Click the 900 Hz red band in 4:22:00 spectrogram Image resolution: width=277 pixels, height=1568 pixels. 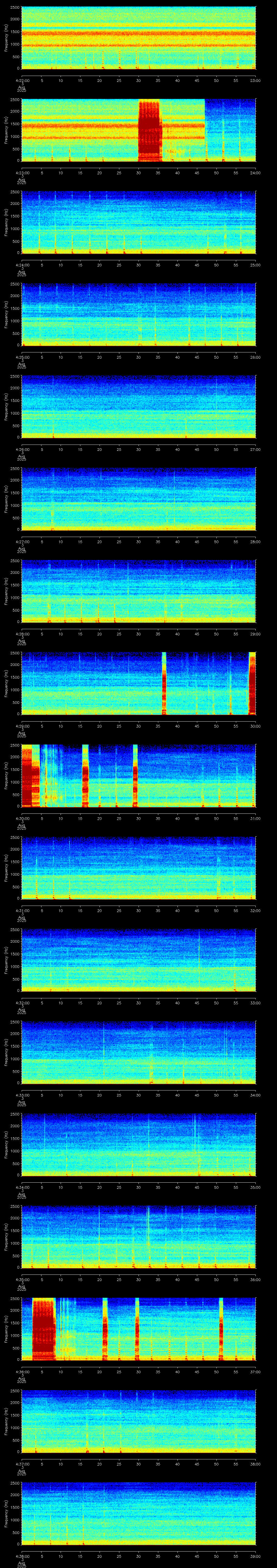(138, 46)
